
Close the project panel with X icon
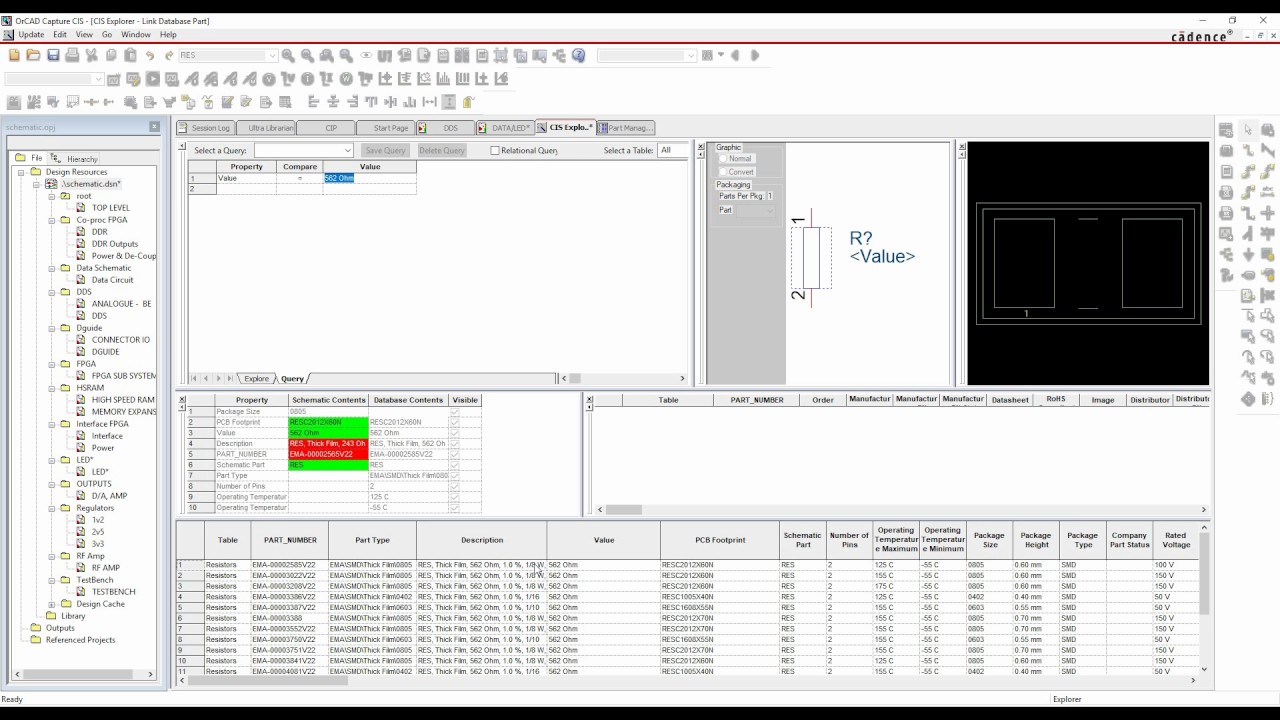[x=154, y=127]
